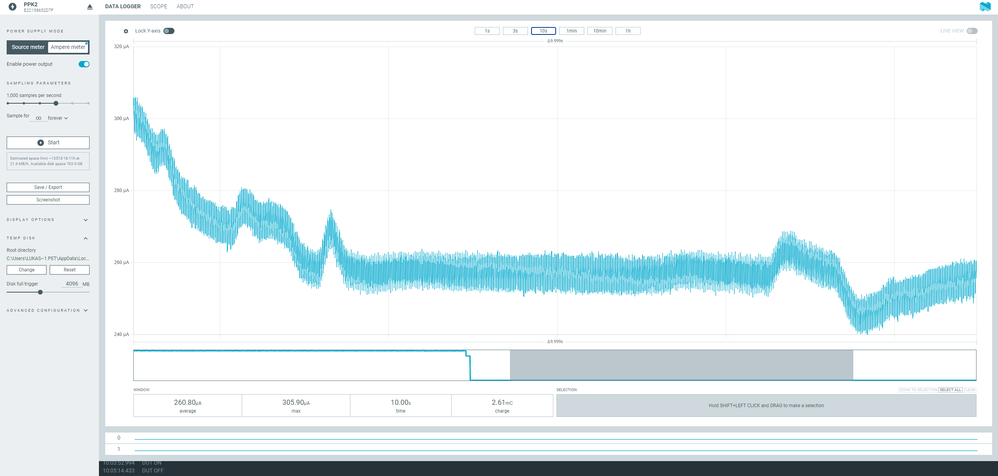Click the digital channel 0 row
Screen dimensions: 998x476
[551, 438]
